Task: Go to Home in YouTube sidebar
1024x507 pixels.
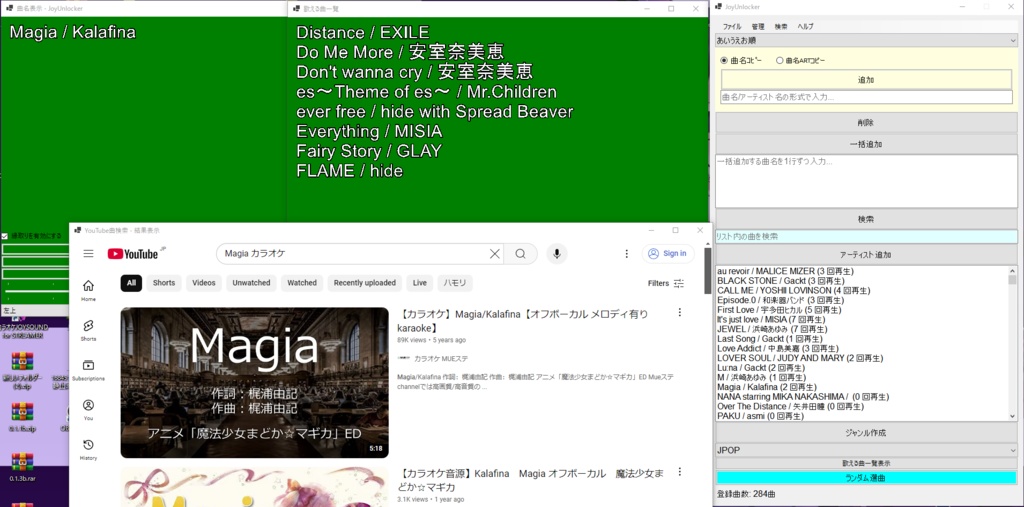Action: pyautogui.click(x=88, y=290)
